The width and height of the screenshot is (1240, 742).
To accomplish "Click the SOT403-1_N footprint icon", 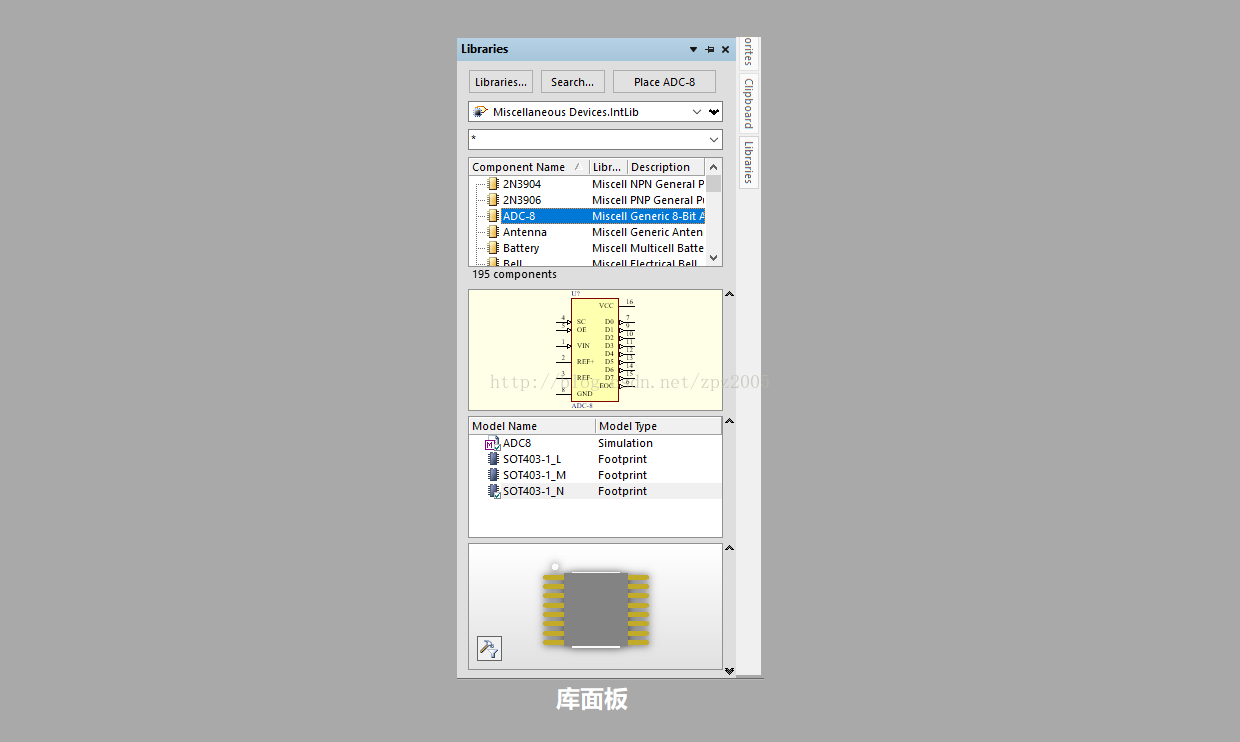I will click(493, 491).
